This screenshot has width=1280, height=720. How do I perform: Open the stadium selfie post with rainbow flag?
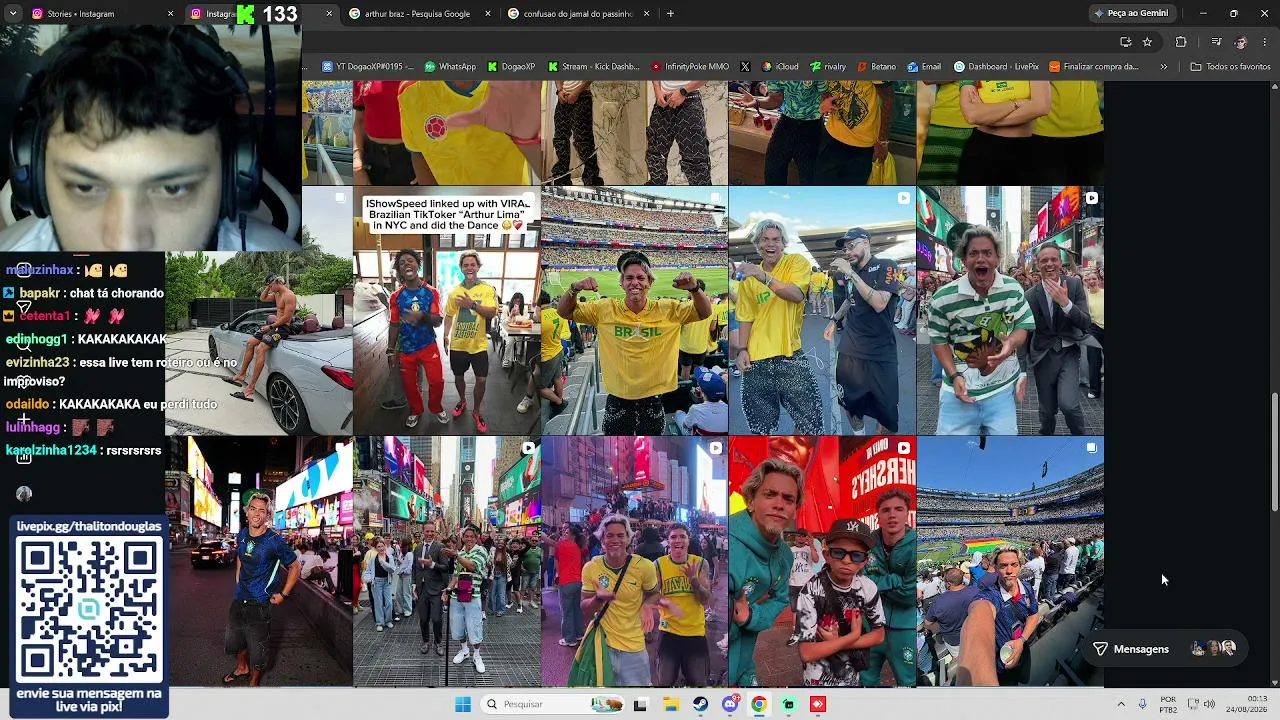[1010, 562]
